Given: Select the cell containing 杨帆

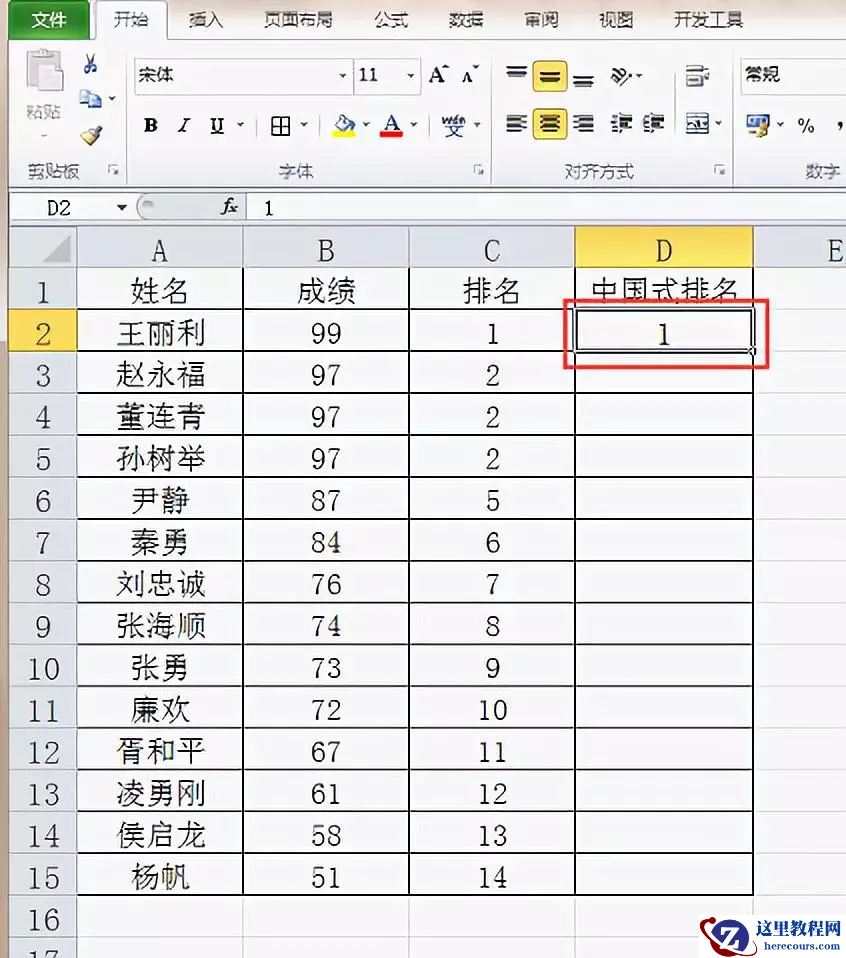Looking at the screenshot, I should (x=160, y=877).
